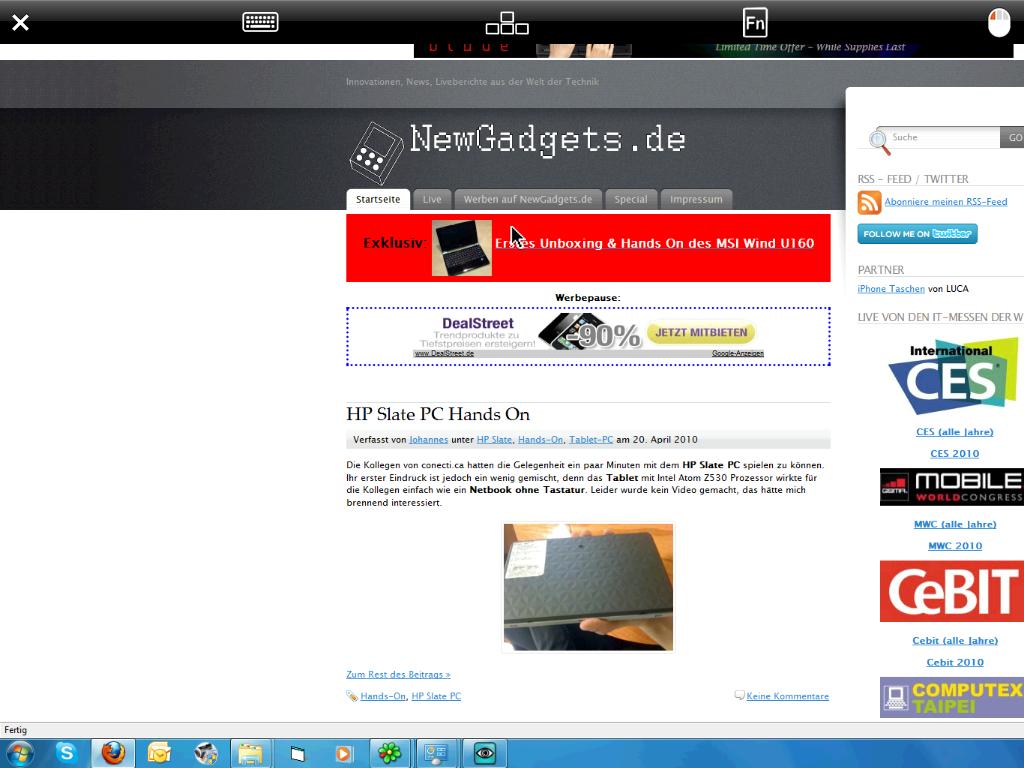Switch to the Special tab

tap(631, 199)
